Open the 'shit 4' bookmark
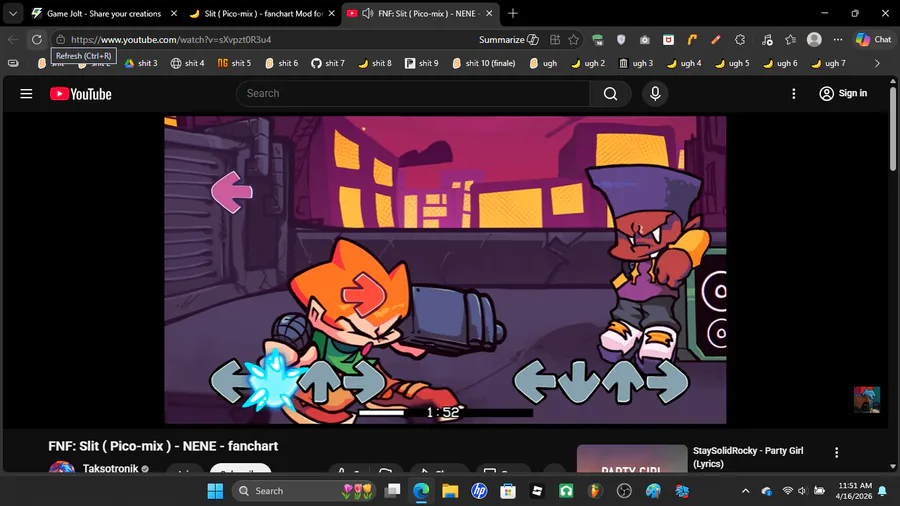 (x=188, y=63)
